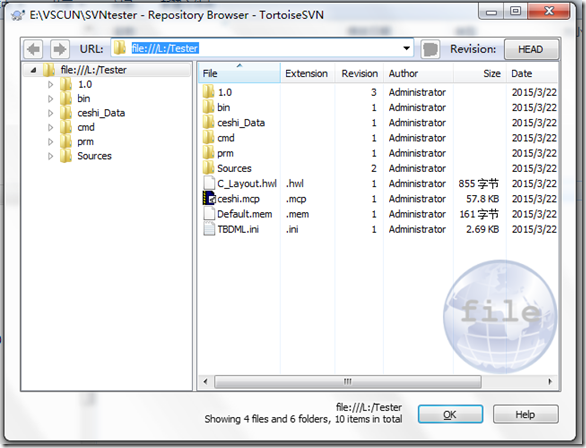Click revision 2 cell of the Sources row
The width and height of the screenshot is (586, 448).
373,168
